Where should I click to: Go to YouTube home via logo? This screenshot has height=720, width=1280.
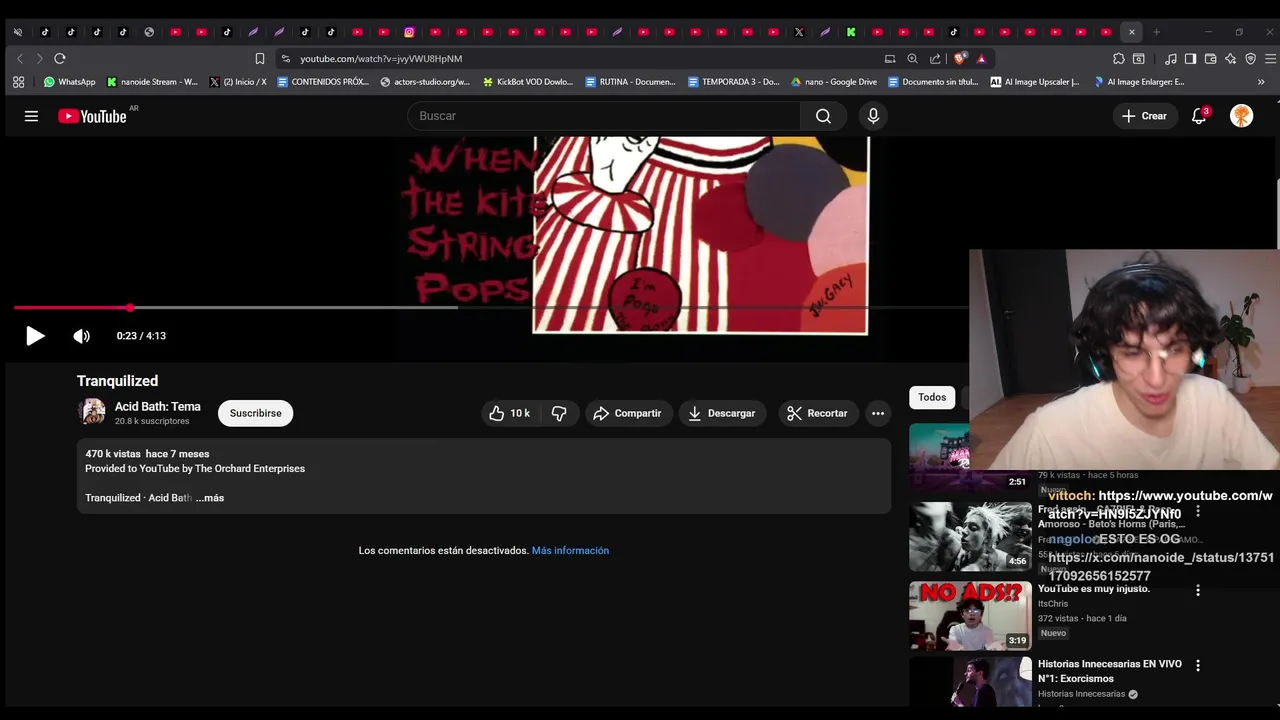point(92,116)
